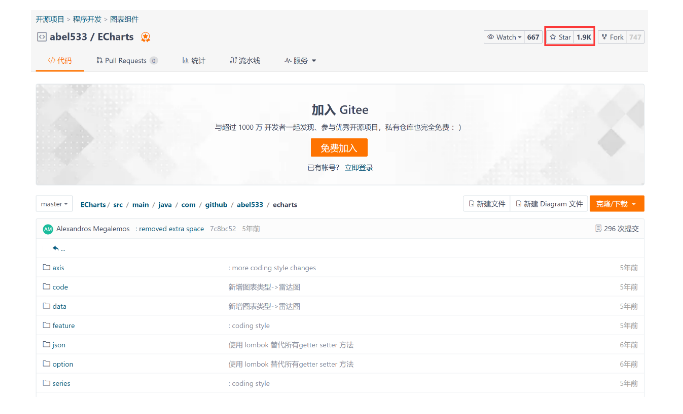The height and width of the screenshot is (414, 683).
Task: Click the folder icon beside feature
Action: 46,325
